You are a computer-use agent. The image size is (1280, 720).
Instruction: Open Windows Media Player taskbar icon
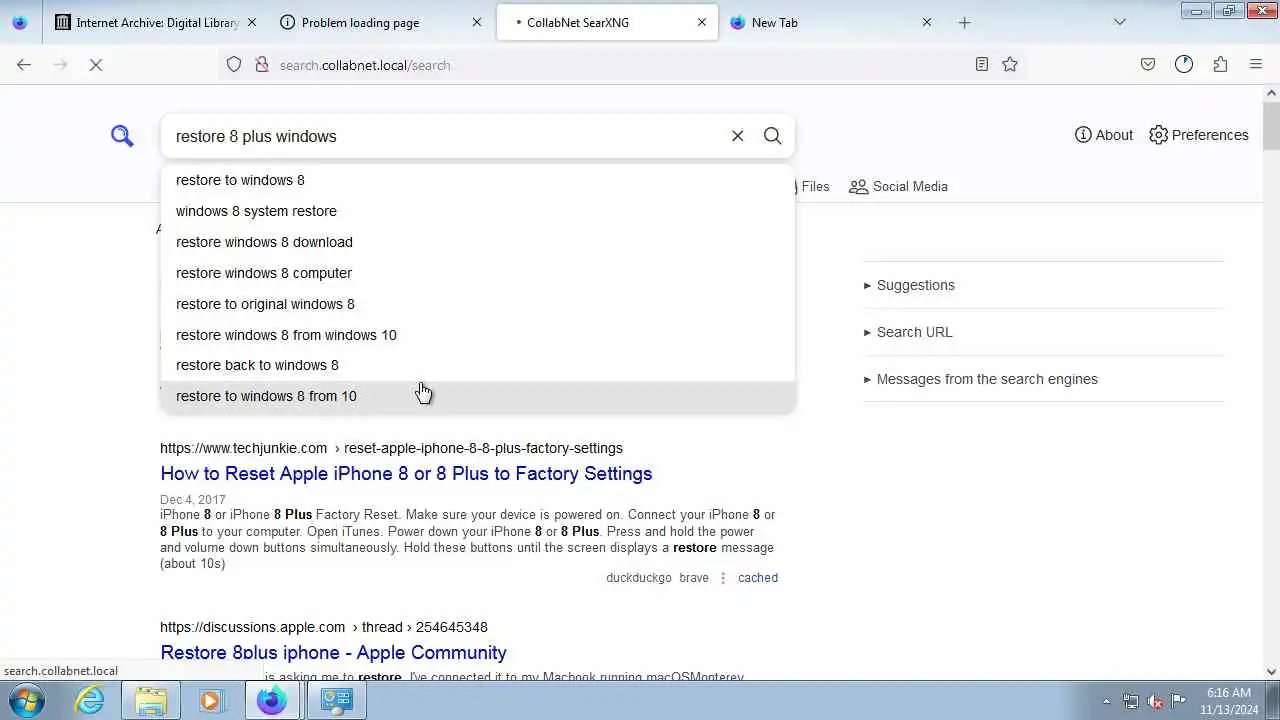click(x=210, y=700)
